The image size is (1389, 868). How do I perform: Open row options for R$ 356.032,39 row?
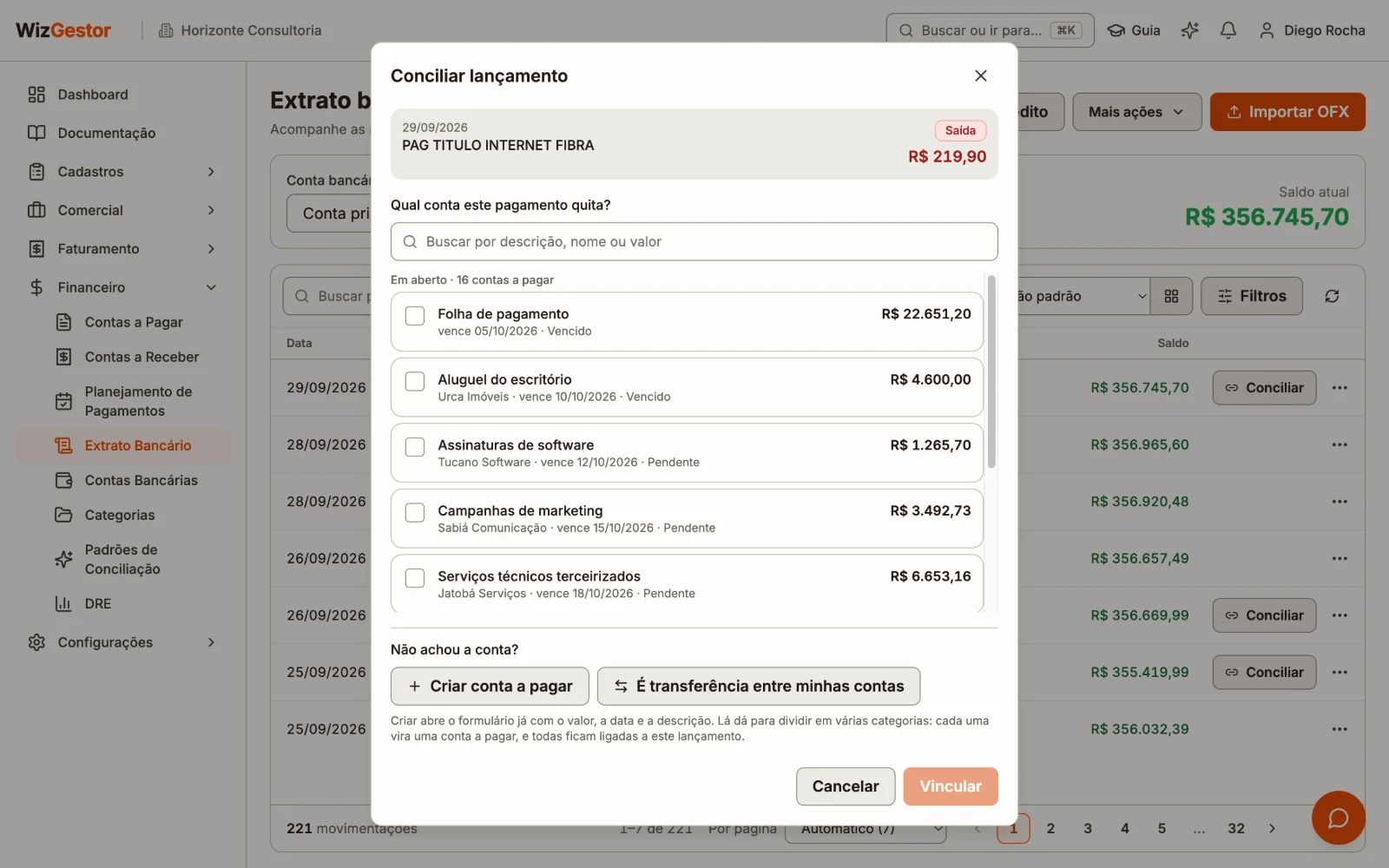pos(1340,729)
